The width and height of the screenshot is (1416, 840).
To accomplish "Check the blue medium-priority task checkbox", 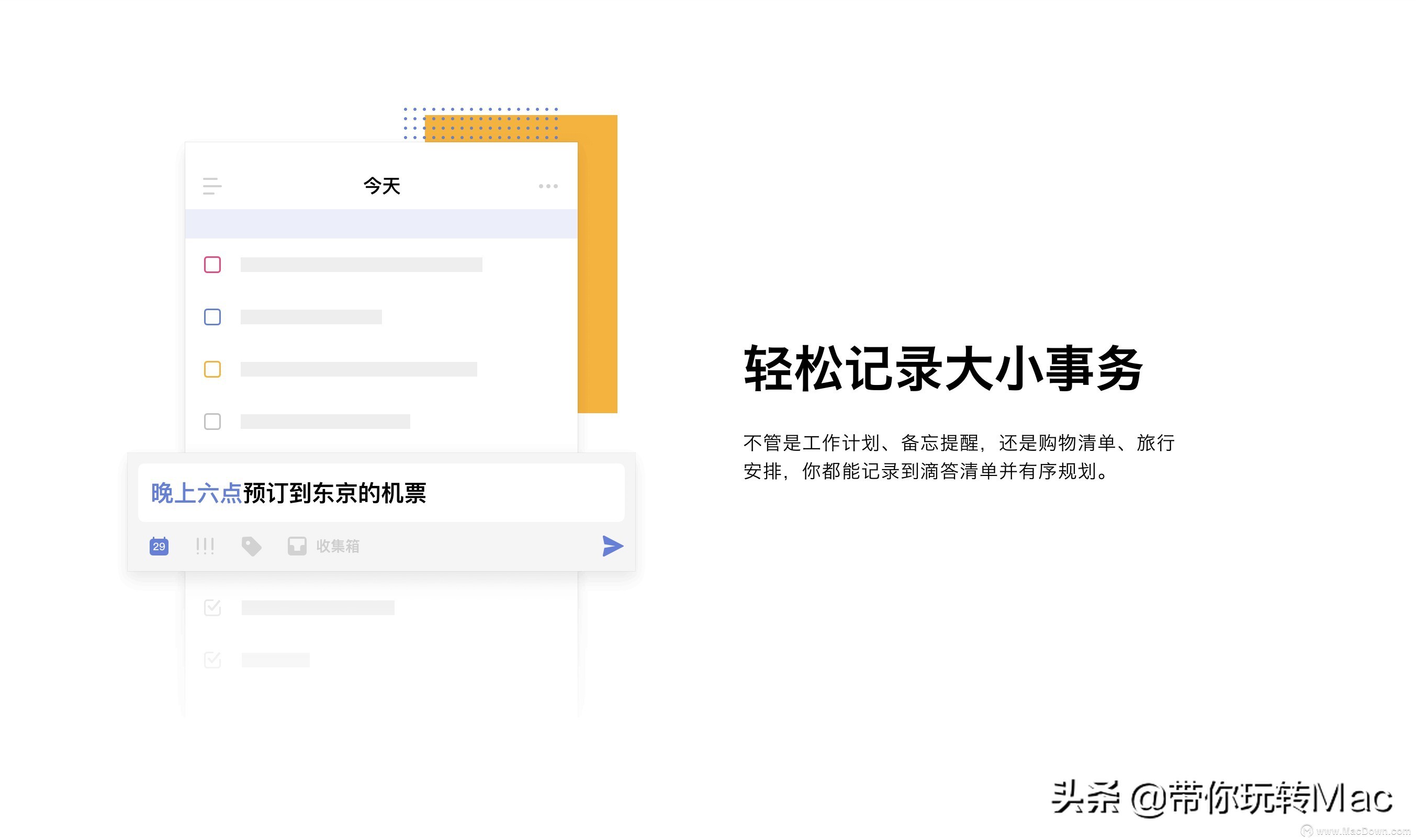I will (x=212, y=317).
